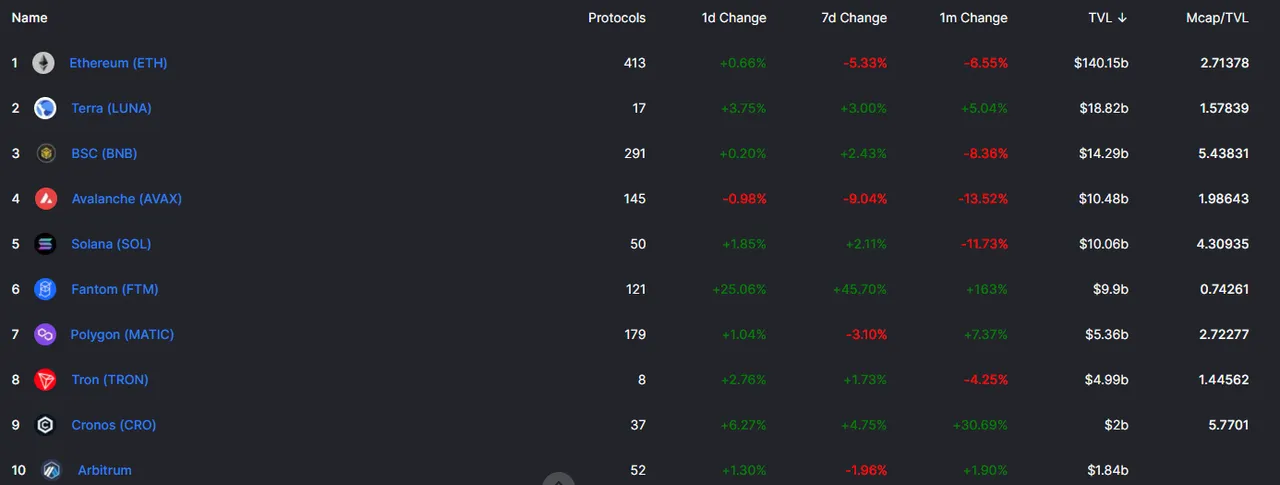Image resolution: width=1280 pixels, height=485 pixels.
Task: Click the Polygon MATIC logo icon
Action: (45, 335)
